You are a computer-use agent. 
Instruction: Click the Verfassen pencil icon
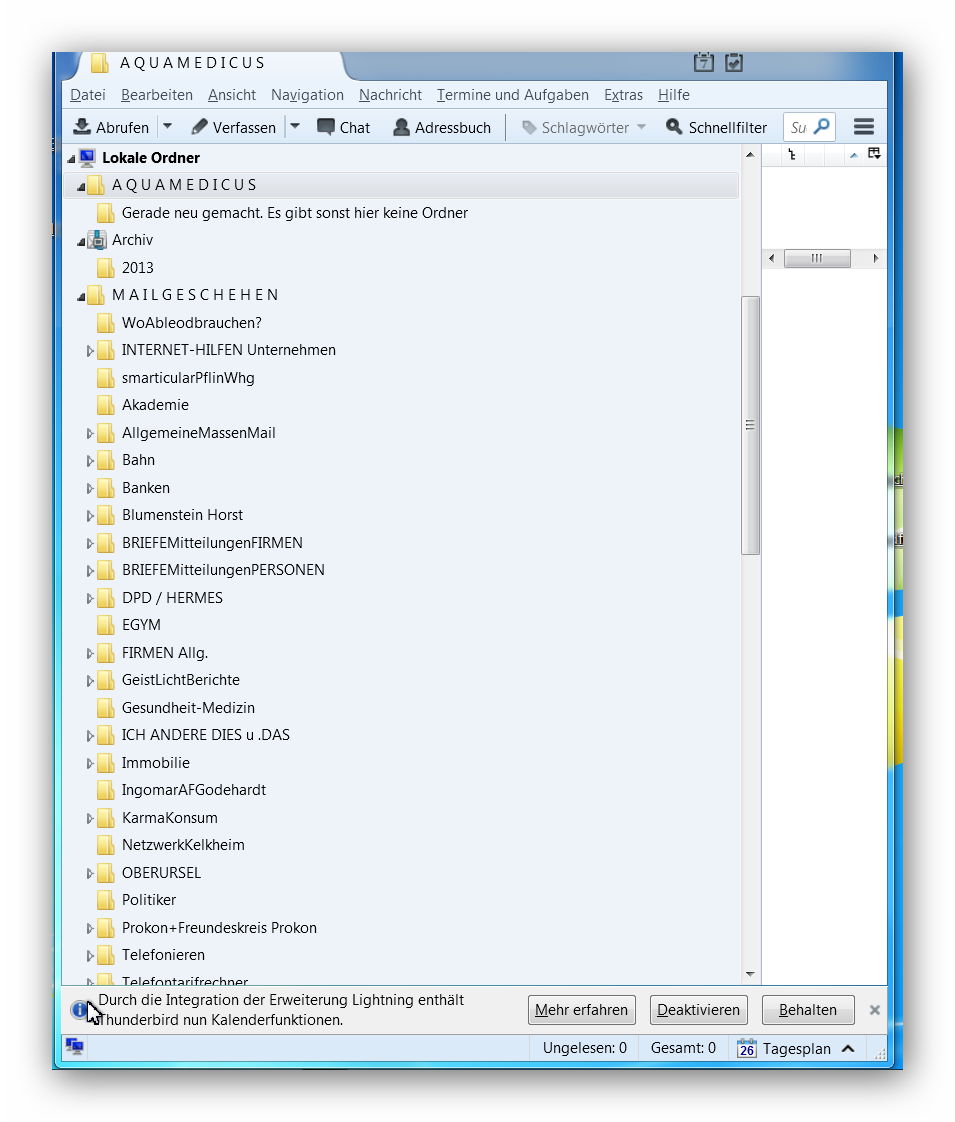[200, 127]
